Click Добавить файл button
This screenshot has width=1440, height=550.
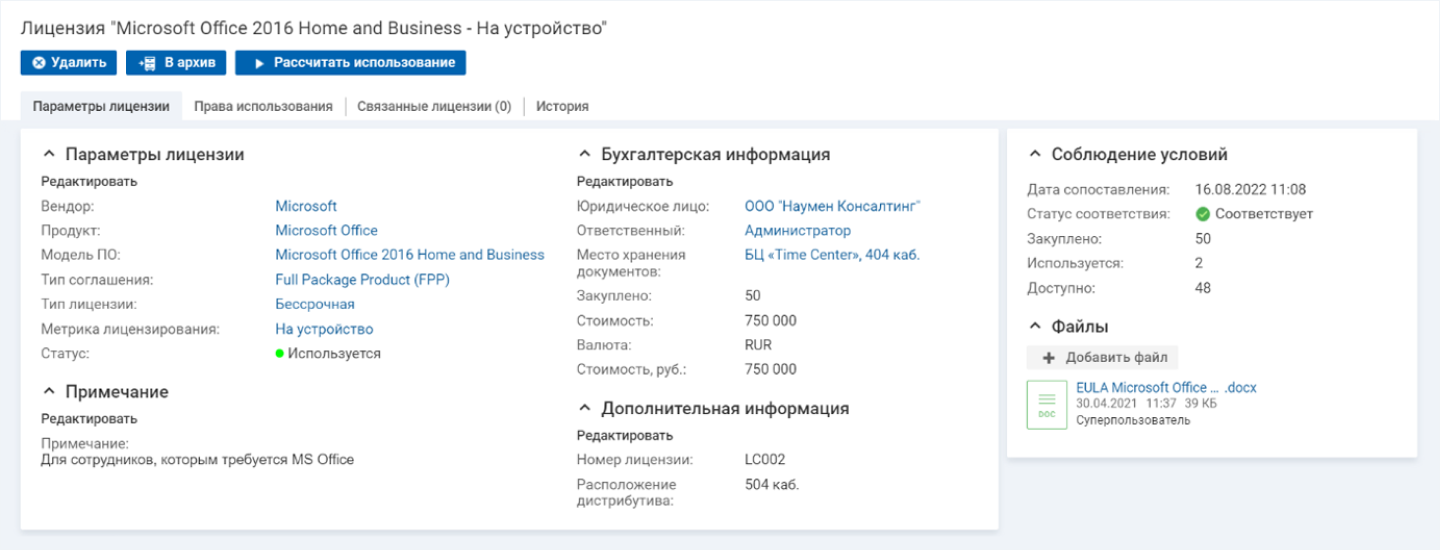pos(1102,358)
